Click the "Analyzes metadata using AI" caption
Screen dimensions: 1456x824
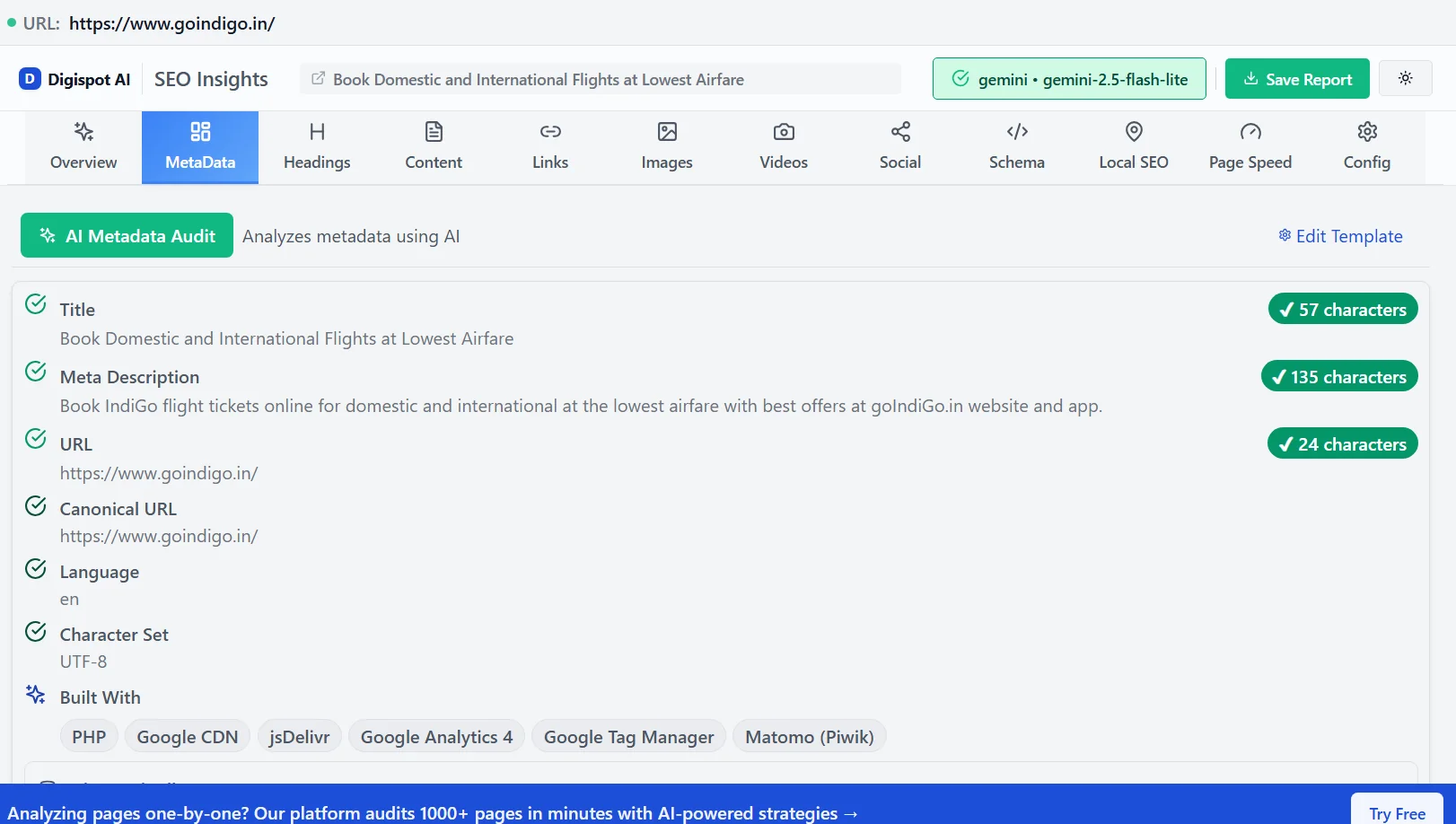pyautogui.click(x=351, y=236)
